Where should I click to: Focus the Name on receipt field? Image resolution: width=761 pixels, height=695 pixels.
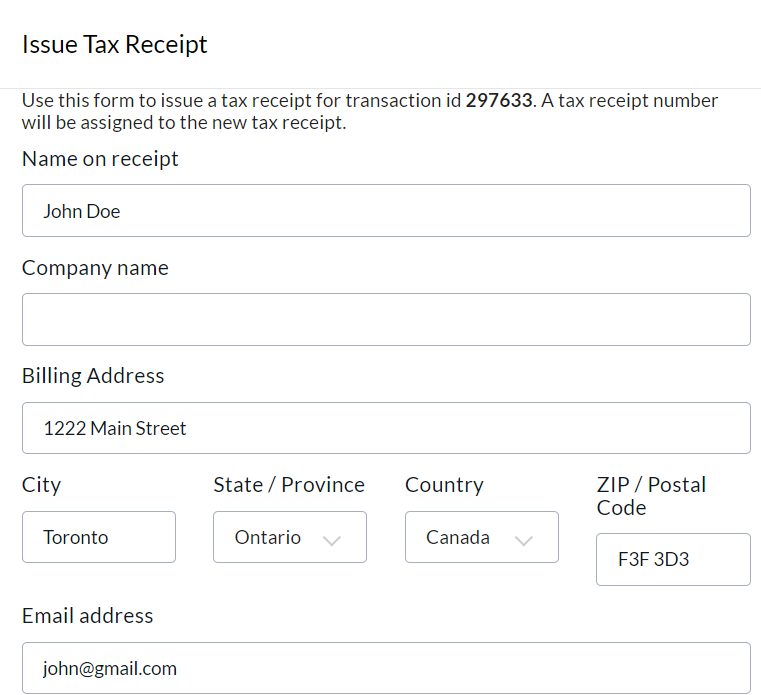(x=386, y=211)
